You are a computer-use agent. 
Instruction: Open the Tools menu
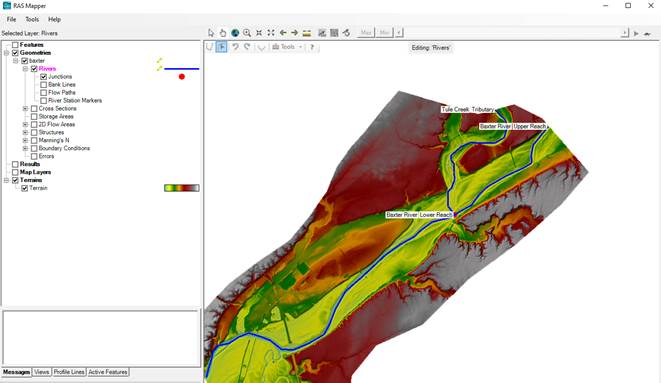coord(32,19)
